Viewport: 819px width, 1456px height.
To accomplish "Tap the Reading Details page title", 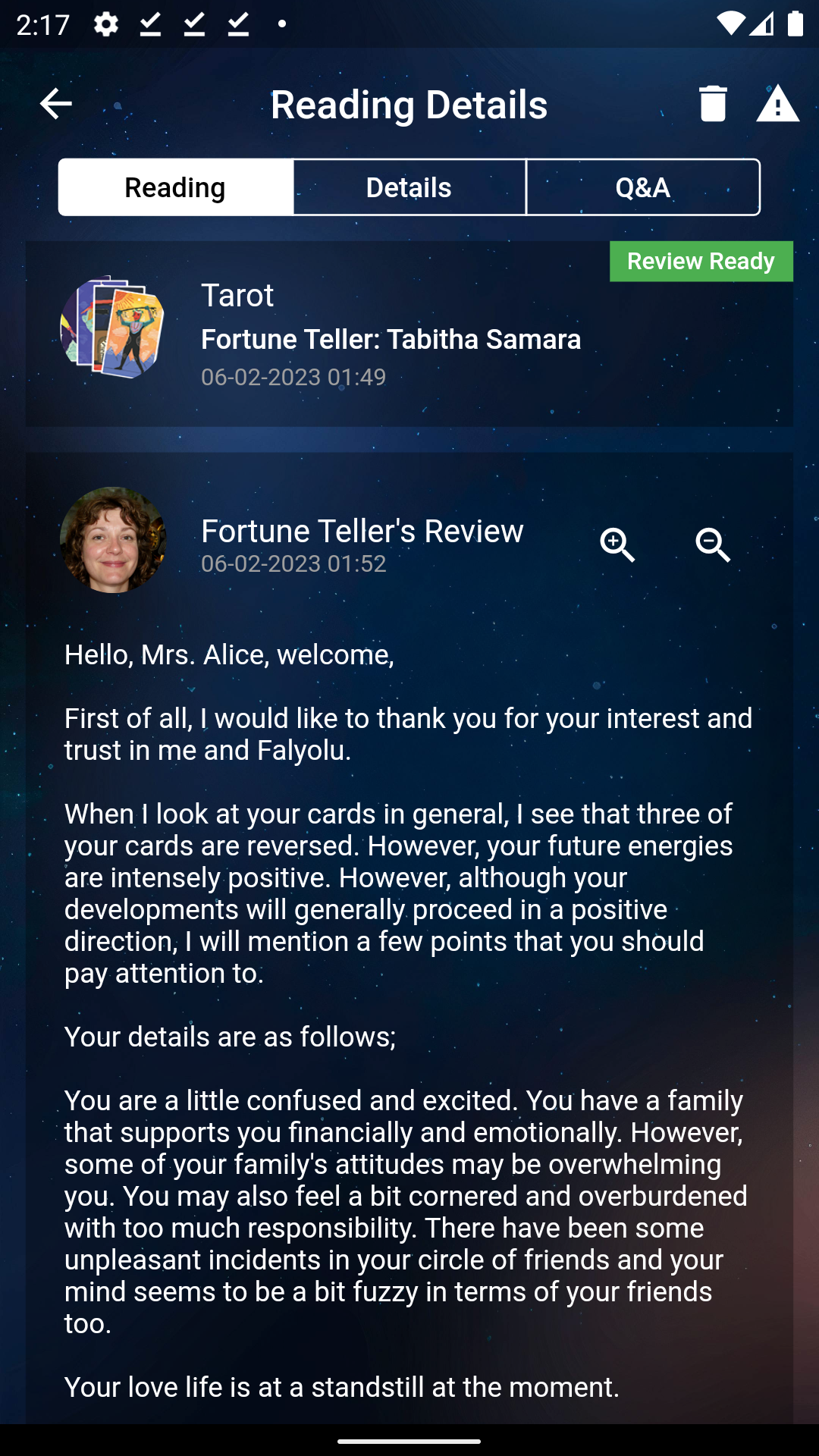I will point(409,105).
